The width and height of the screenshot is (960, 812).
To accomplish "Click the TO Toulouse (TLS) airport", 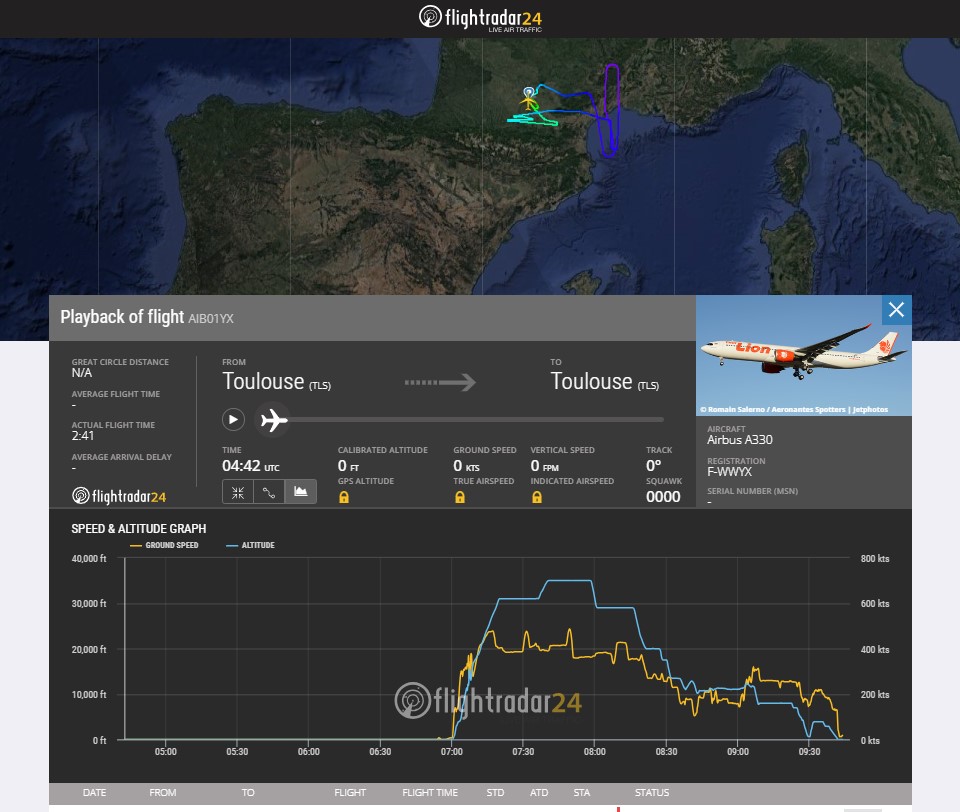I will tap(604, 382).
